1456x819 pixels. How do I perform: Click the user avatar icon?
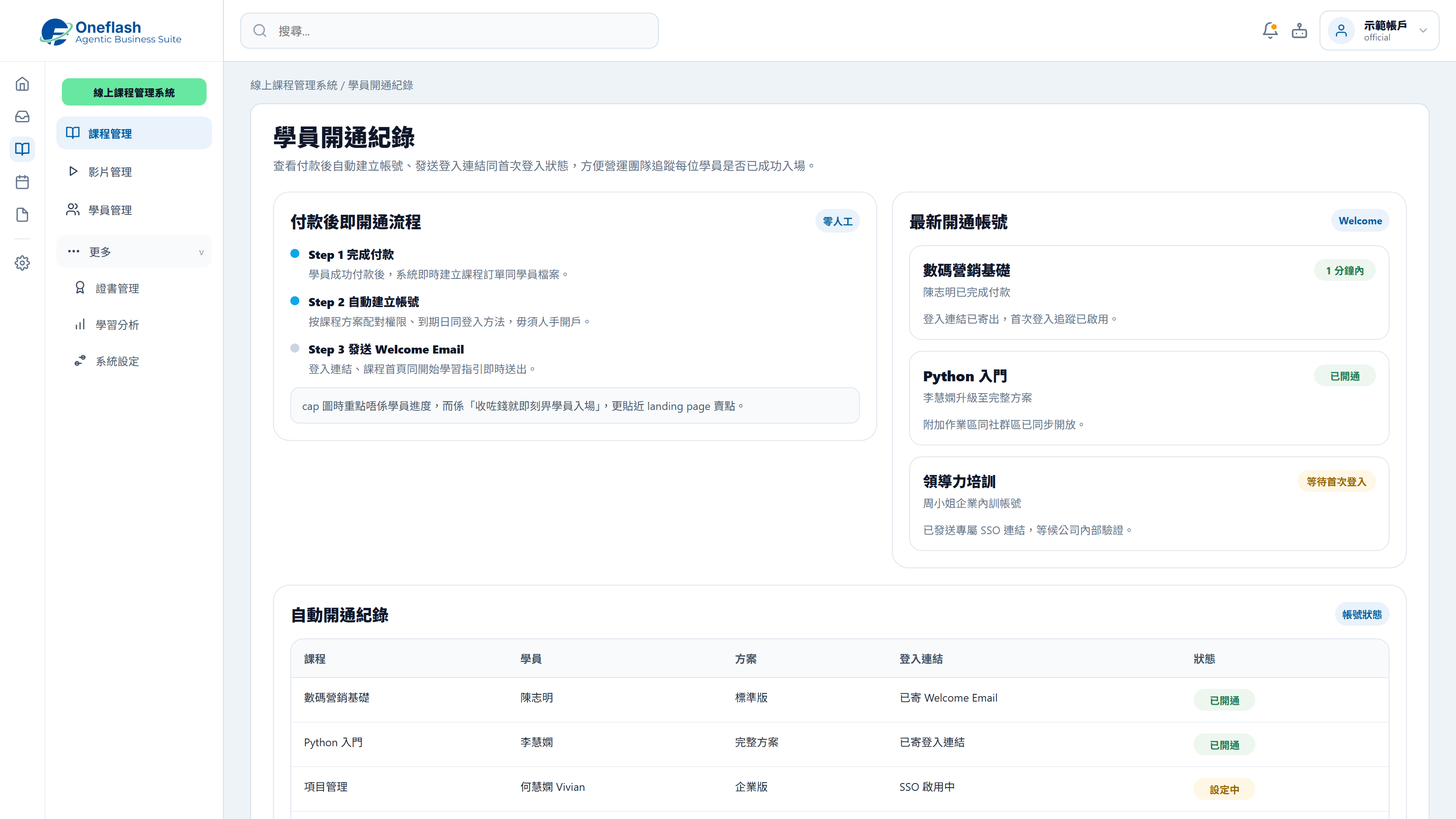1341,30
